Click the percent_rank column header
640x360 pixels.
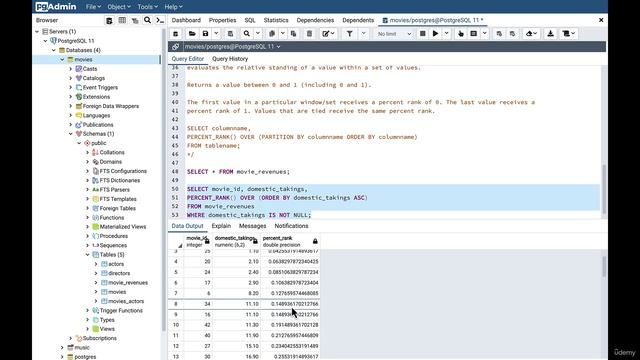[x=290, y=241]
